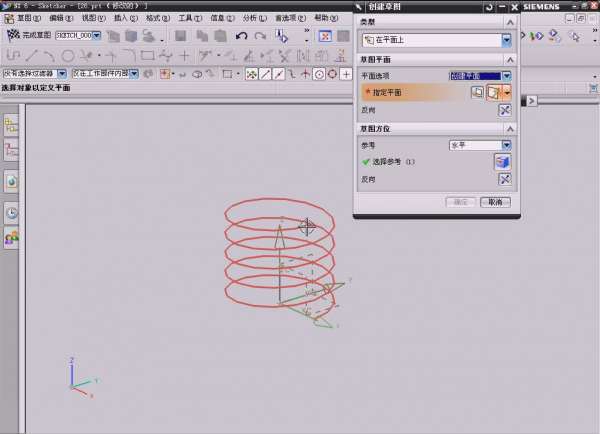Click the reset arrow in the dialog title bar

(489, 7)
